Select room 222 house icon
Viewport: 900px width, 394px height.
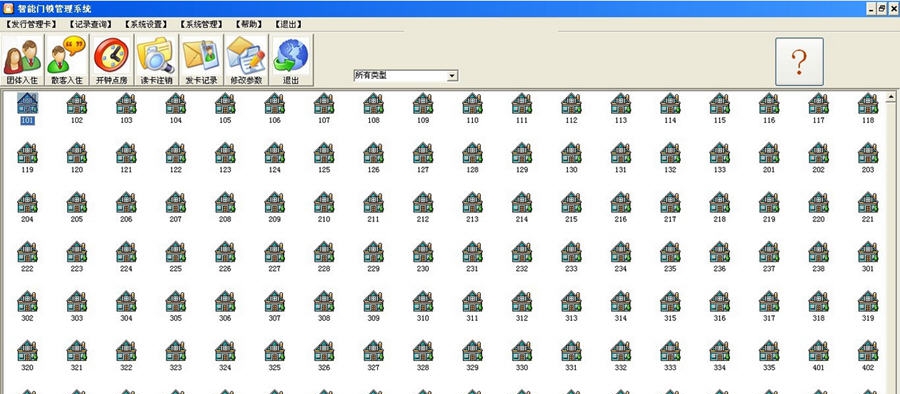coord(27,252)
